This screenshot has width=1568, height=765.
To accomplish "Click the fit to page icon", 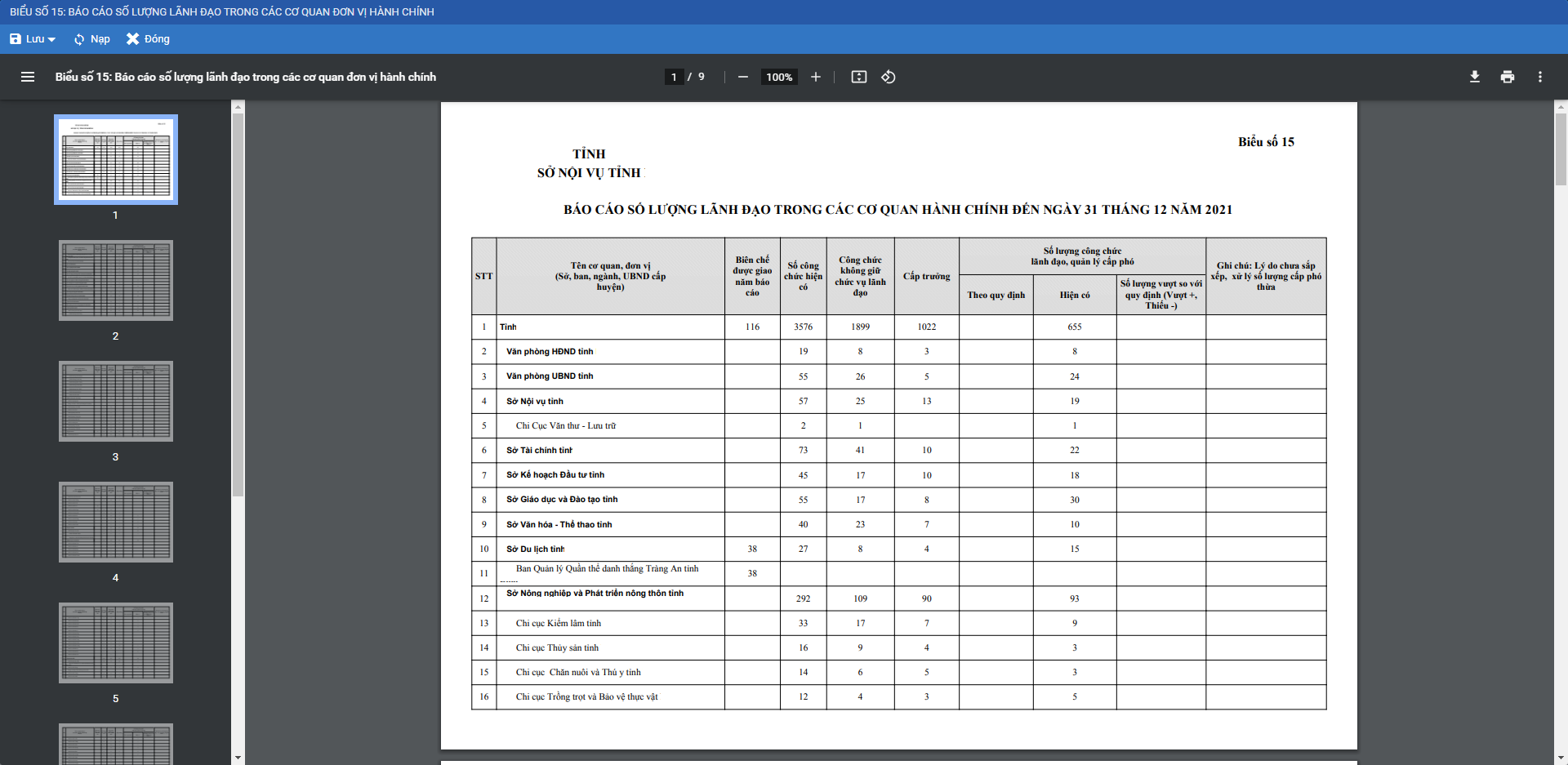I will click(x=858, y=77).
